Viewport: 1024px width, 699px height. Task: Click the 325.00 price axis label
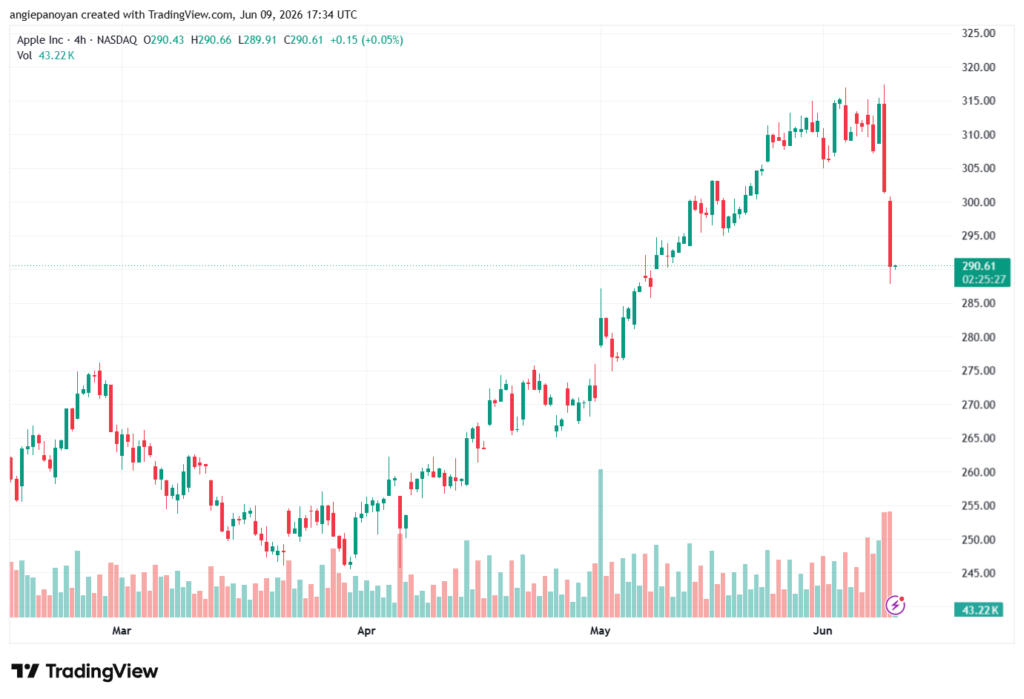978,33
